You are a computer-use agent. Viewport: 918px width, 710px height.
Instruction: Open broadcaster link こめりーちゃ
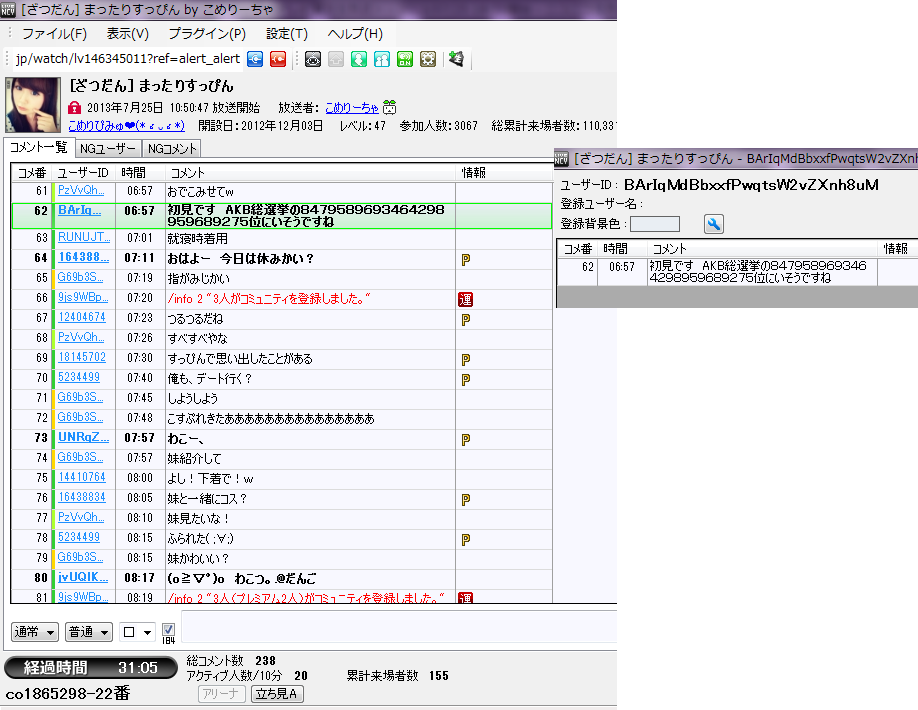(352, 108)
